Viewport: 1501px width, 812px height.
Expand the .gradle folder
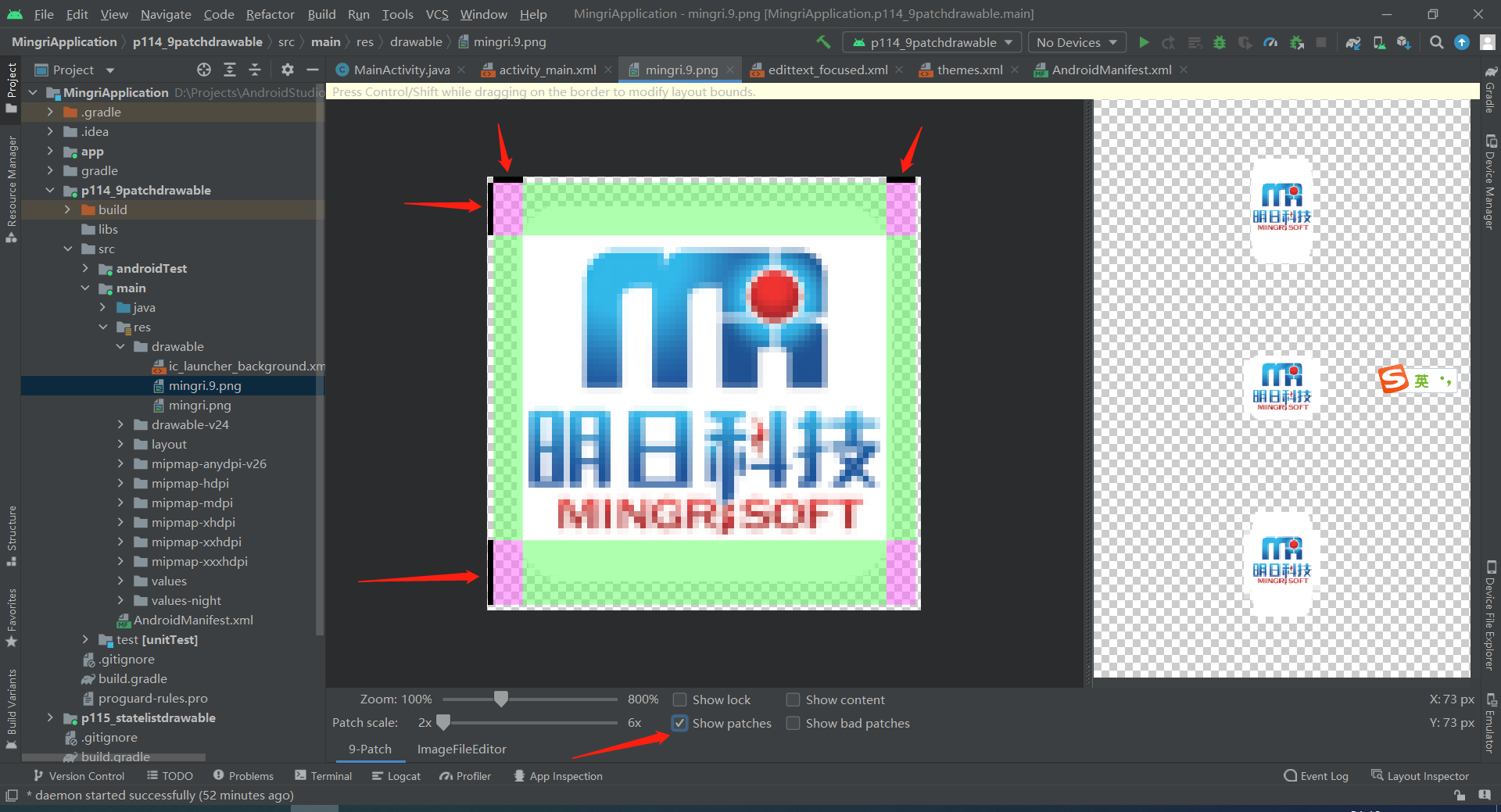pyautogui.click(x=50, y=112)
